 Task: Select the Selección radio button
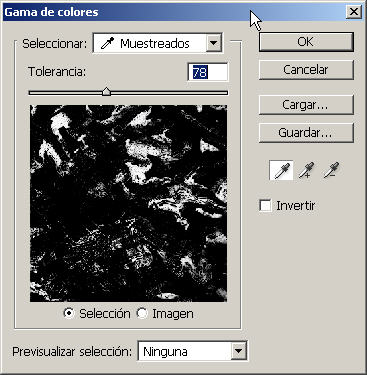(x=69, y=313)
